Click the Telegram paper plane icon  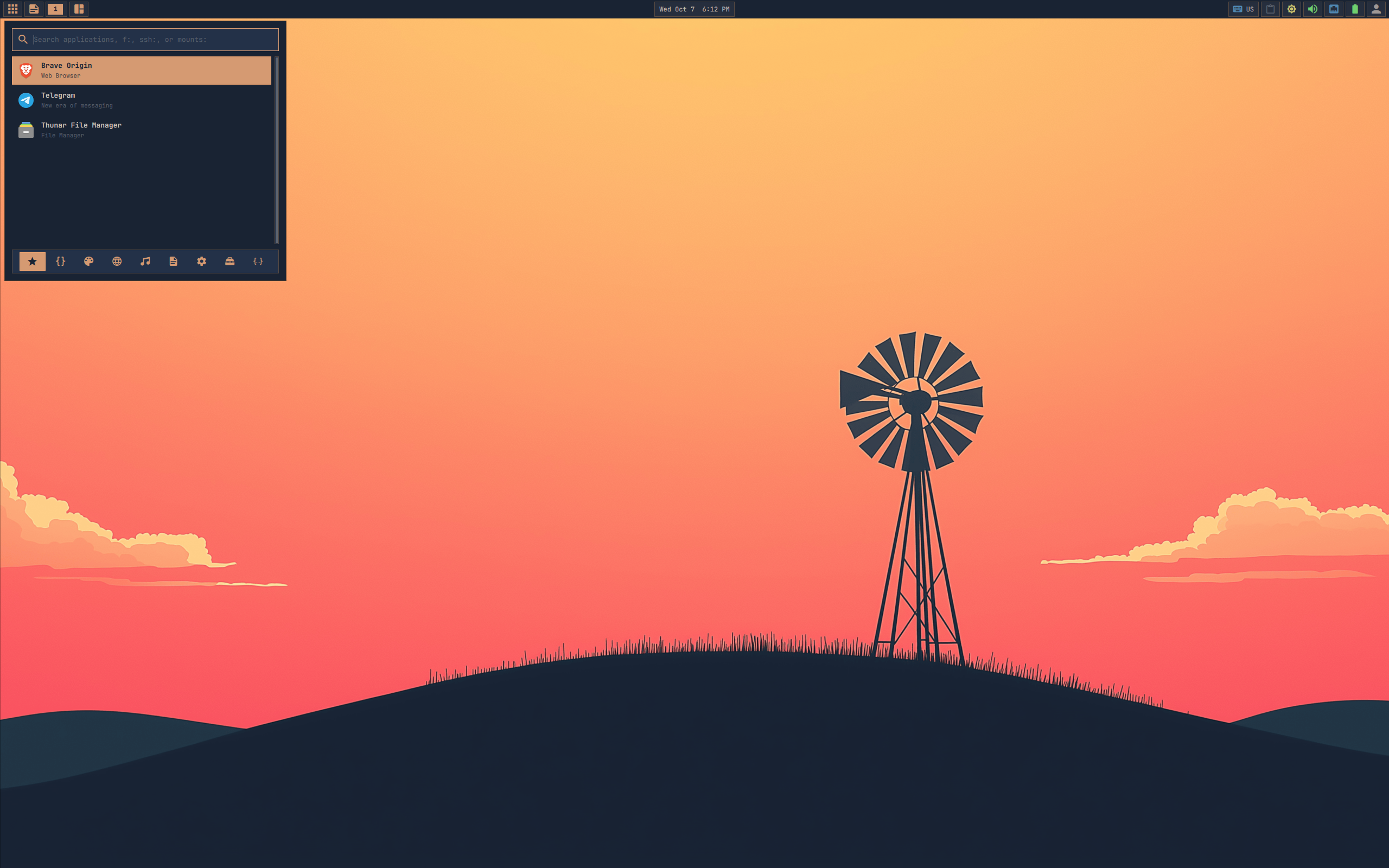tap(26, 100)
